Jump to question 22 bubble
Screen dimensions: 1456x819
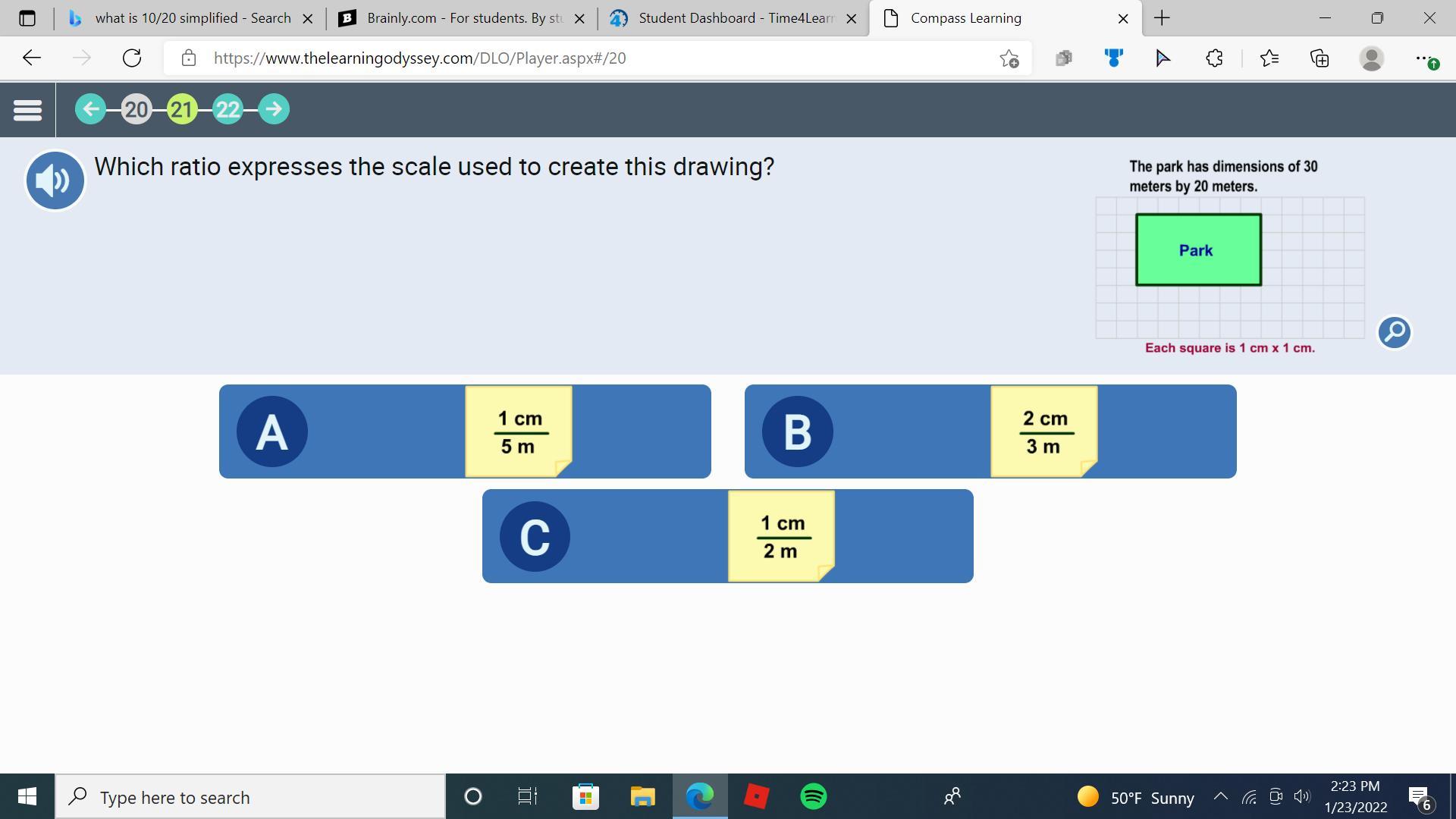pos(227,109)
